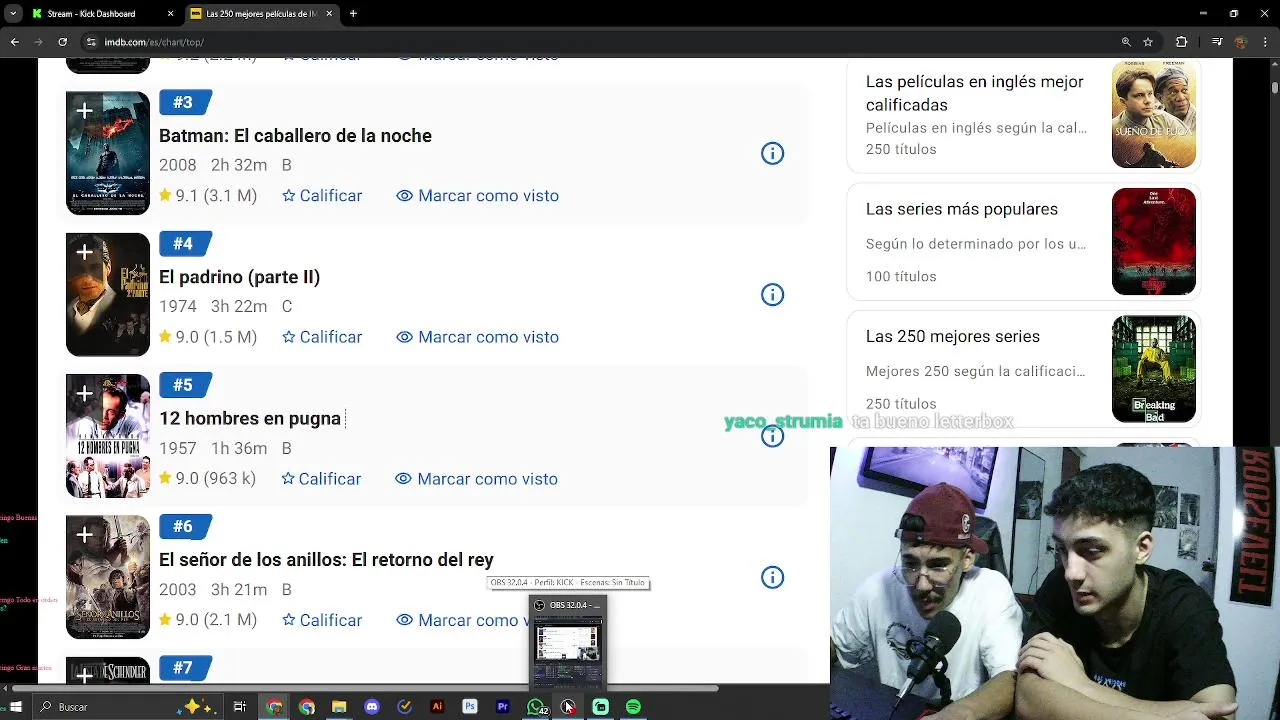Open Las 250 mejores series list
This screenshot has width=1280, height=720.
[x=952, y=336]
